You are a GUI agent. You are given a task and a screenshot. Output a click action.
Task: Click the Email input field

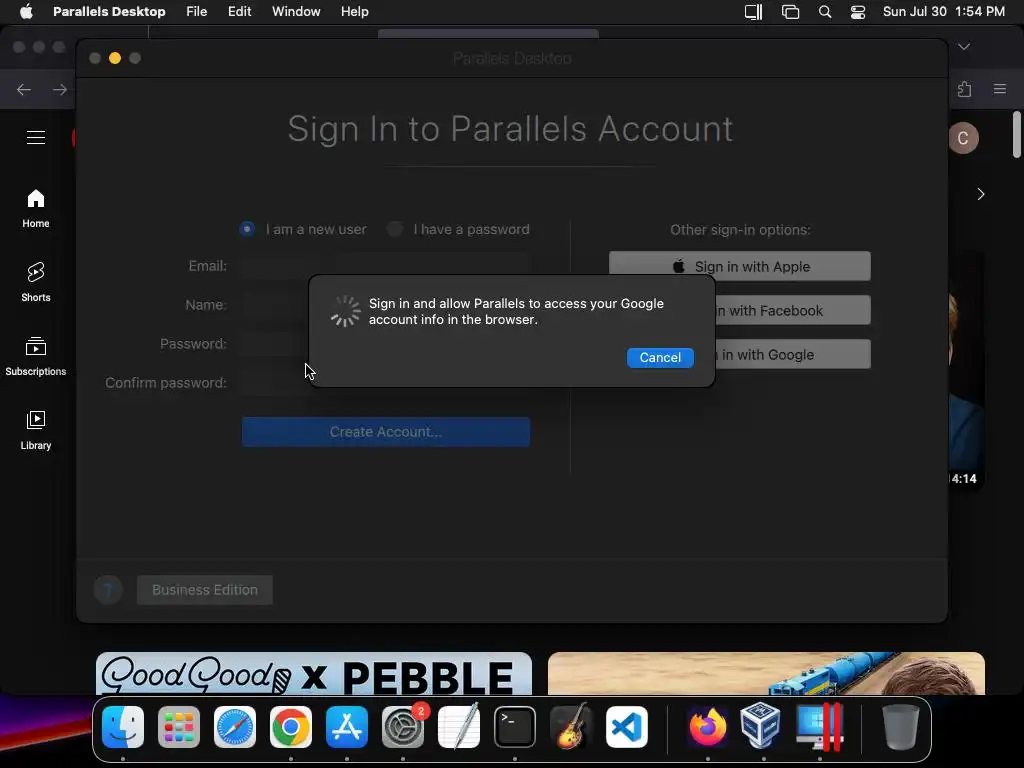point(384,266)
